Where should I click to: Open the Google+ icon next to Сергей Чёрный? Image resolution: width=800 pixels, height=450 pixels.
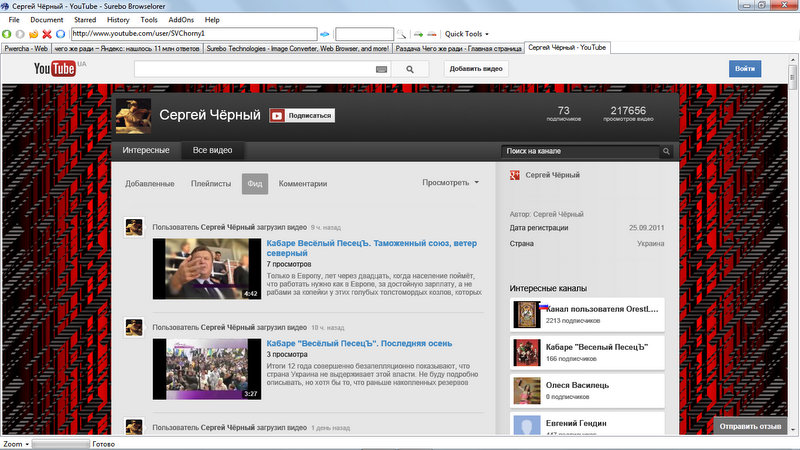(514, 175)
